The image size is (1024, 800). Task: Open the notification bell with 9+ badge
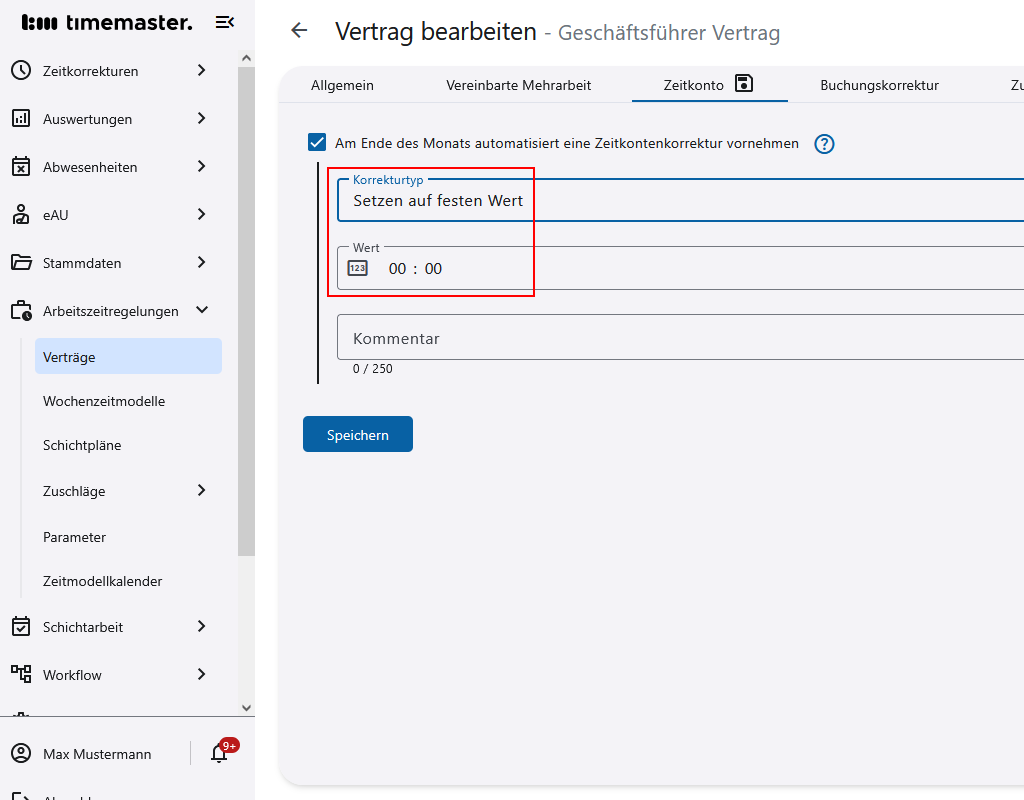point(220,754)
